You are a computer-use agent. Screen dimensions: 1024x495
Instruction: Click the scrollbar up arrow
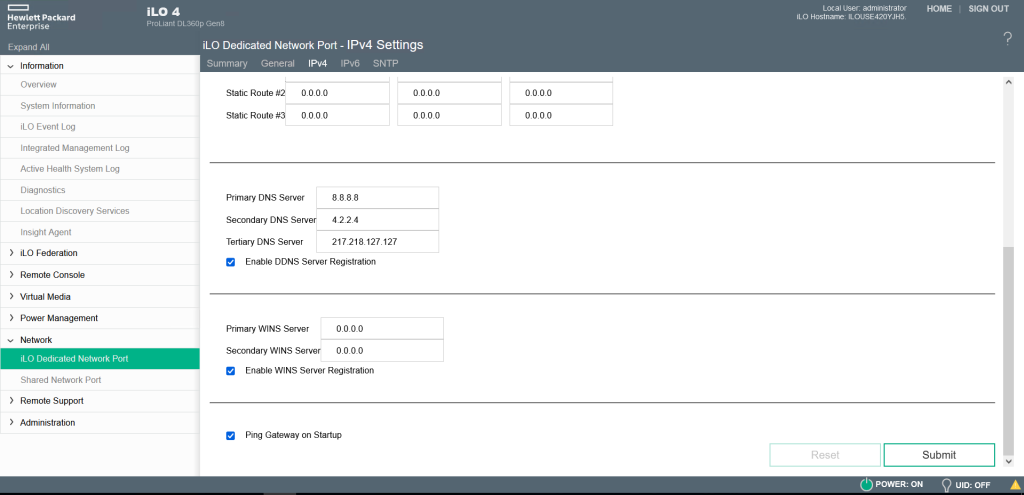click(1009, 82)
